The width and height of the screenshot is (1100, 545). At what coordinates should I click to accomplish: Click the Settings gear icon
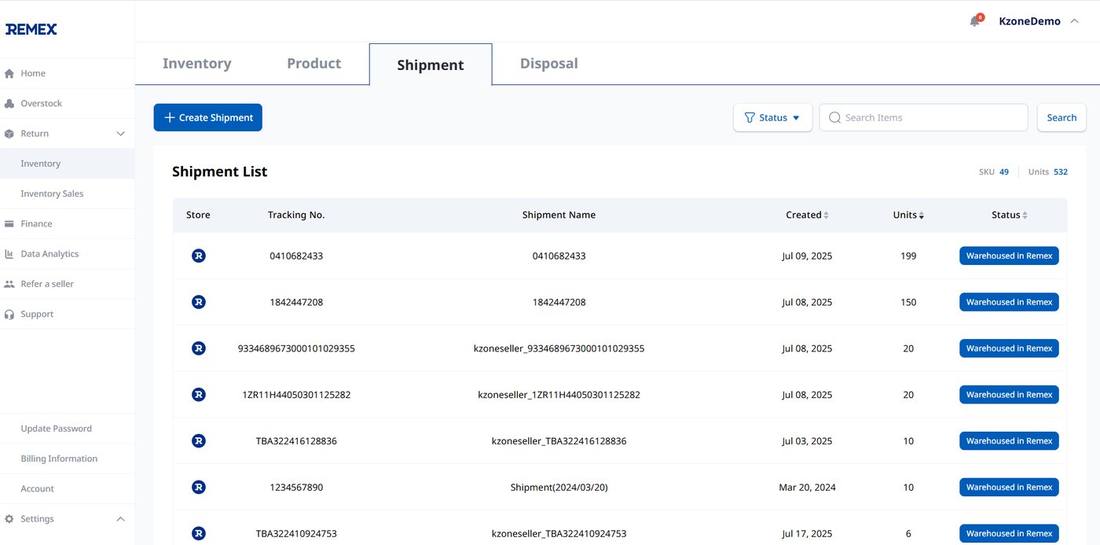[9, 519]
